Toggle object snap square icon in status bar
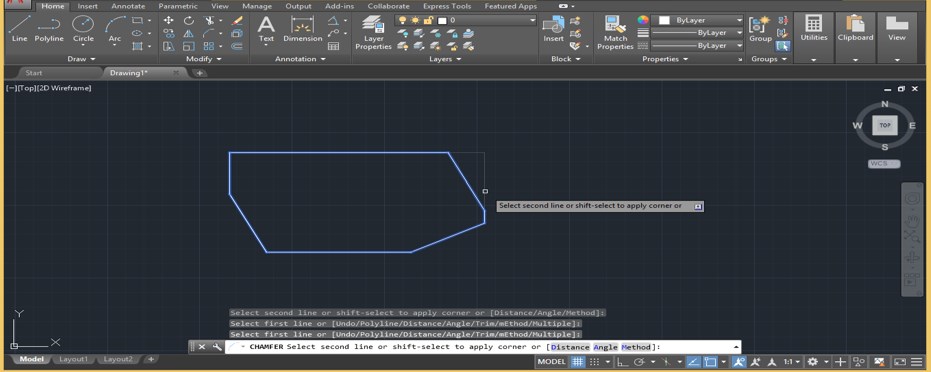Image resolution: width=931 pixels, height=372 pixels. (x=710, y=361)
